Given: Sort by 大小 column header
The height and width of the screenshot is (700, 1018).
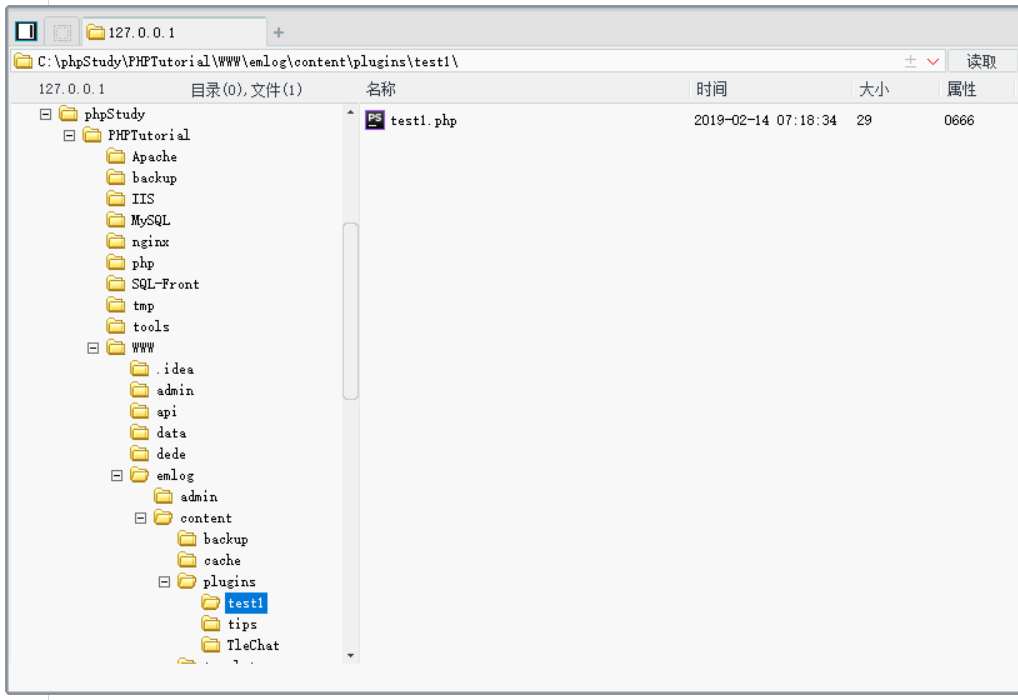Looking at the screenshot, I should 874,89.
